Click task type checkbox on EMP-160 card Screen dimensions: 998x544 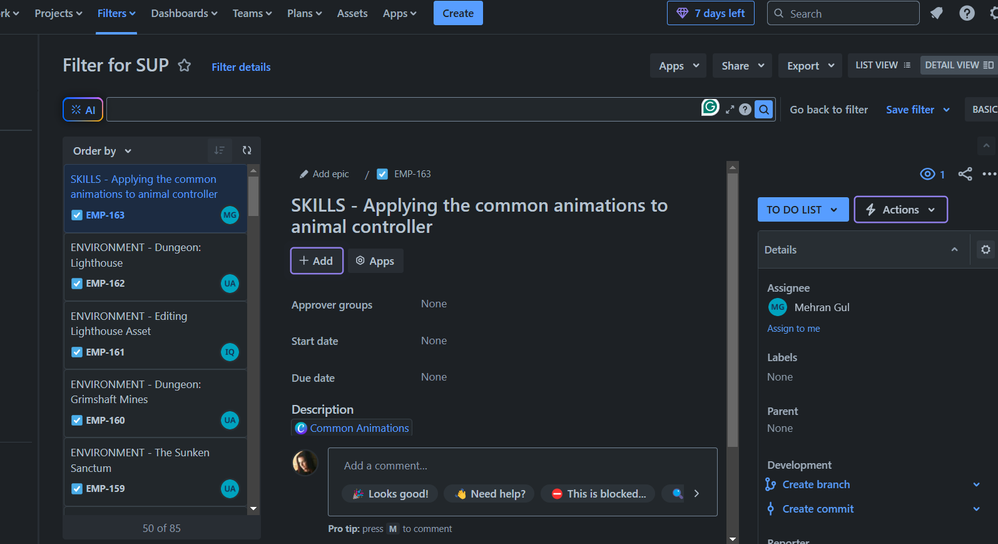coord(77,420)
